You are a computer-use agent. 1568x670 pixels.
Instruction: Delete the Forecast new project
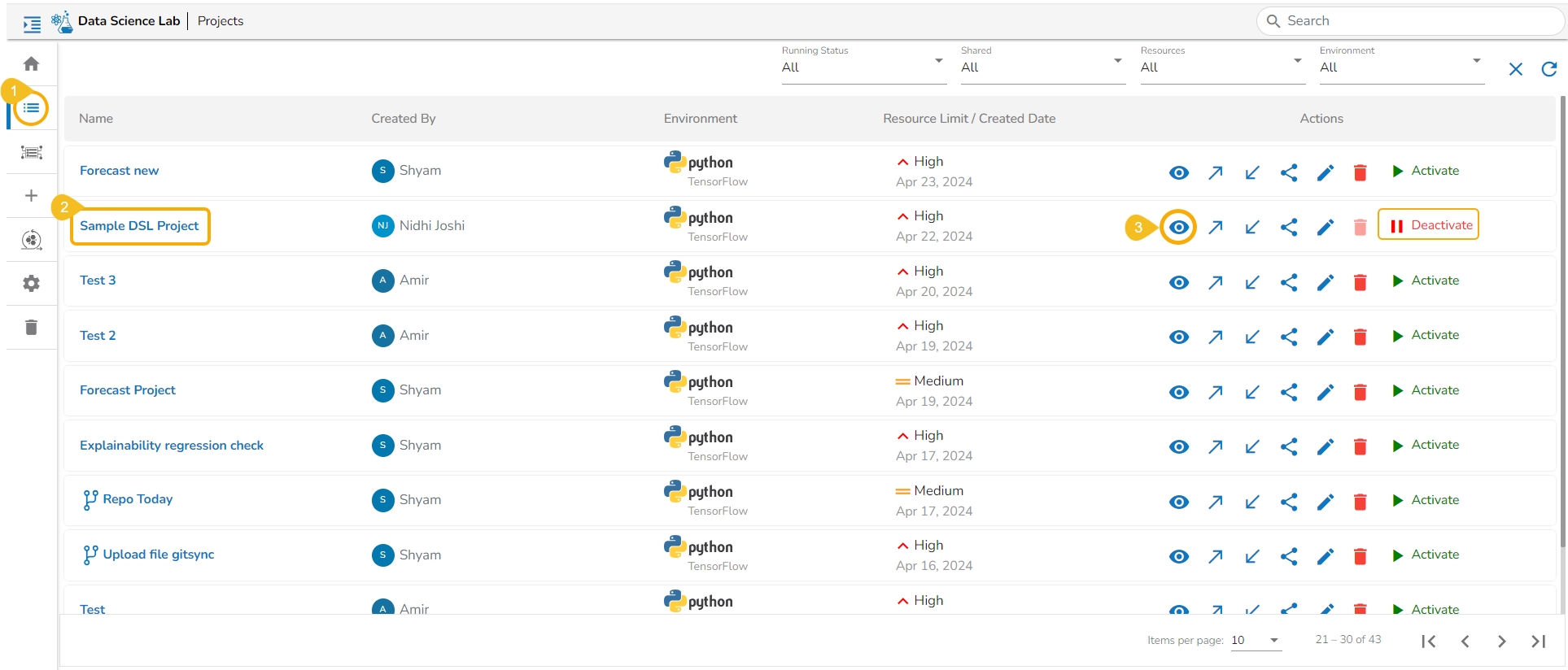(1360, 172)
